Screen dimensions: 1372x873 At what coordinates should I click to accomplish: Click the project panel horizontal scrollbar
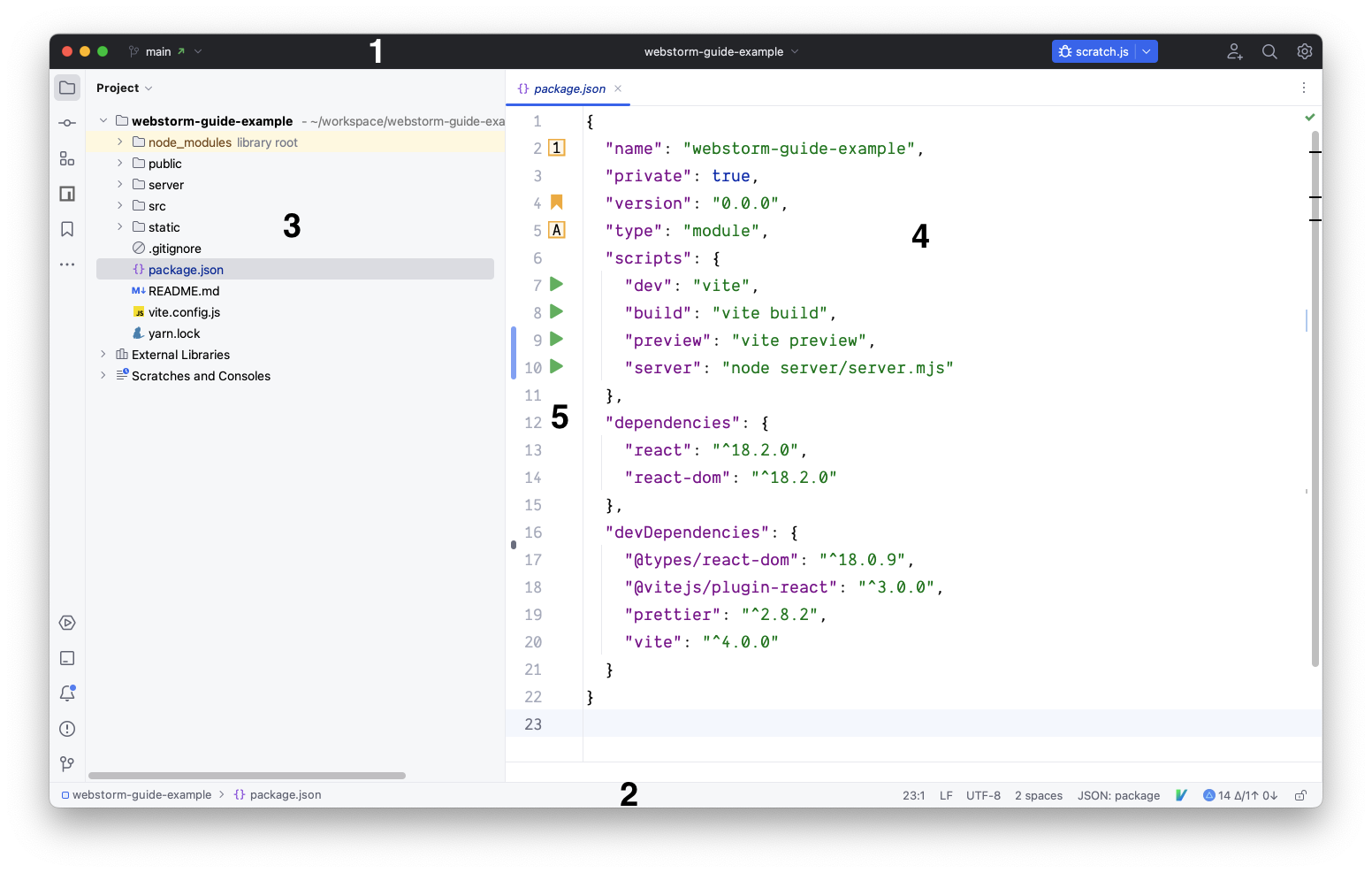click(x=247, y=776)
